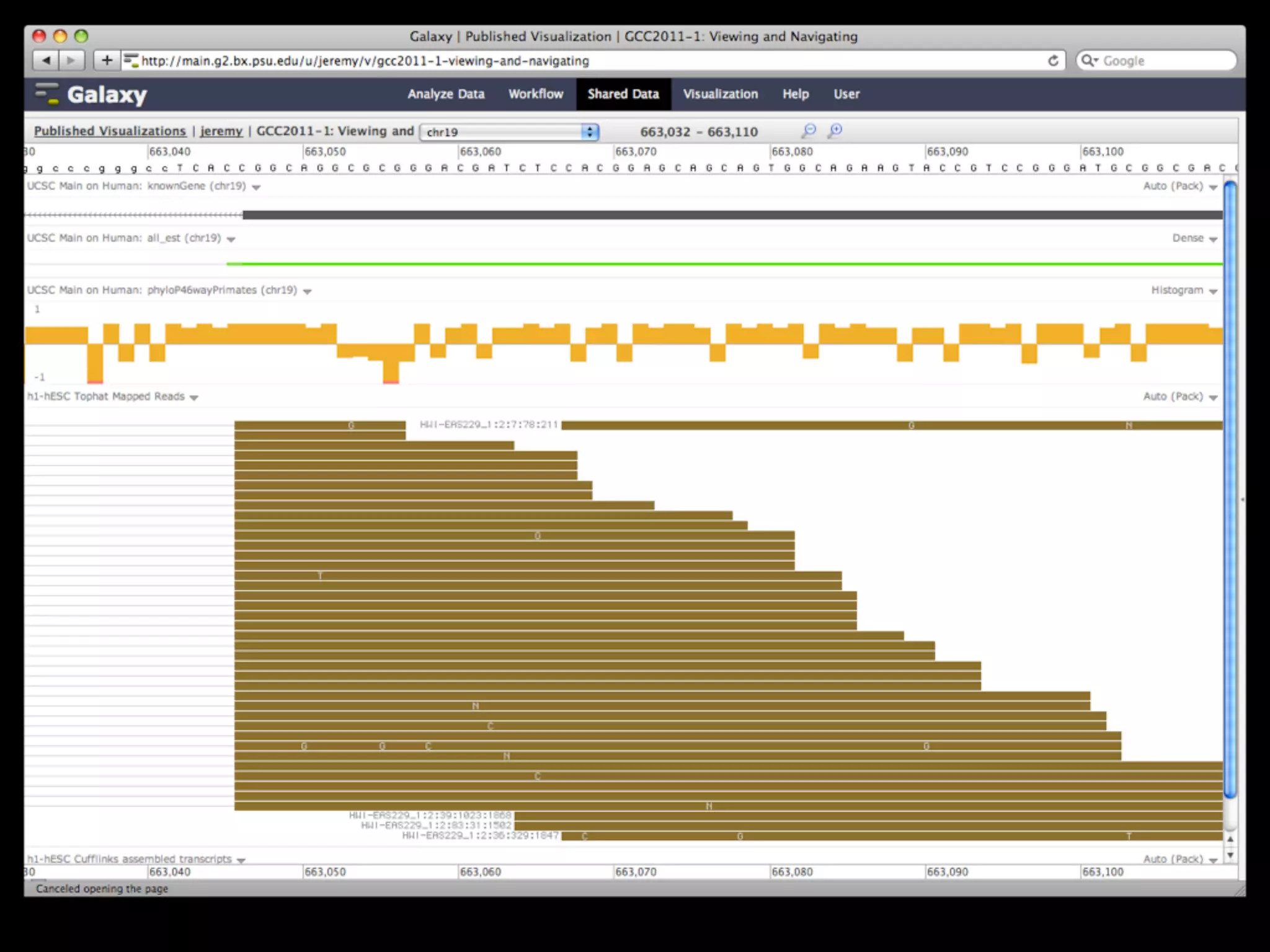1270x952 pixels.
Task: Click the scroll down arrow at bottom right
Action: click(x=1230, y=855)
